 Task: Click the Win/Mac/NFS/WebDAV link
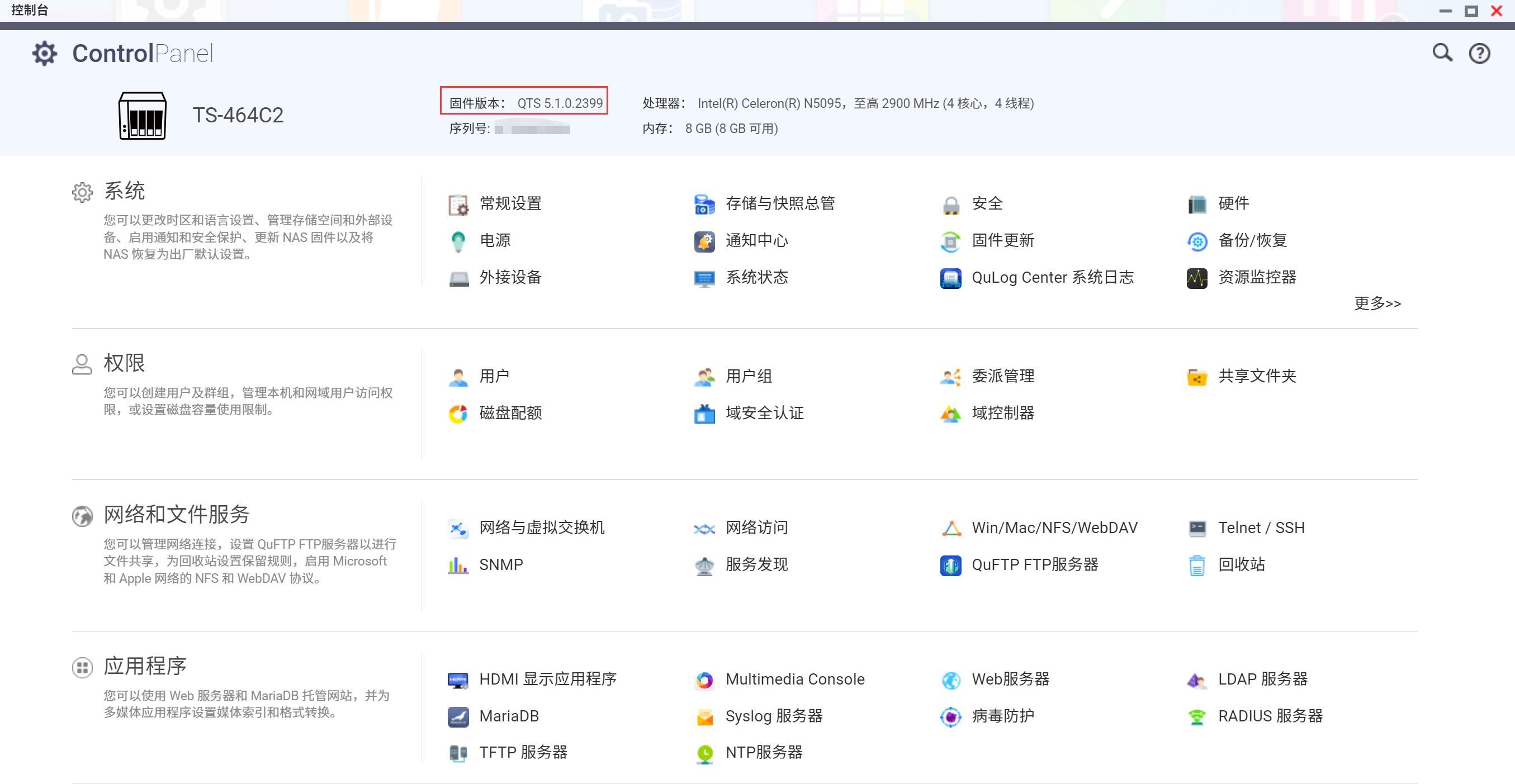[1054, 528]
